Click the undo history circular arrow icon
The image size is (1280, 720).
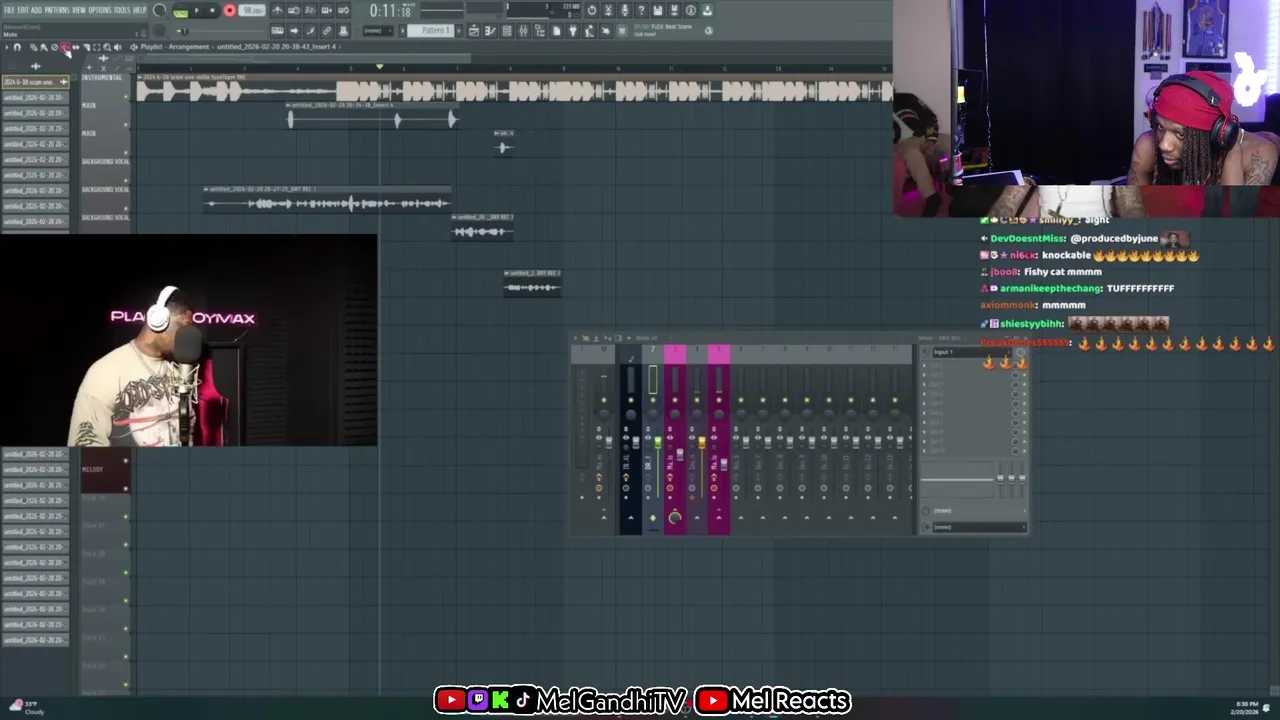pyautogui.click(x=591, y=10)
